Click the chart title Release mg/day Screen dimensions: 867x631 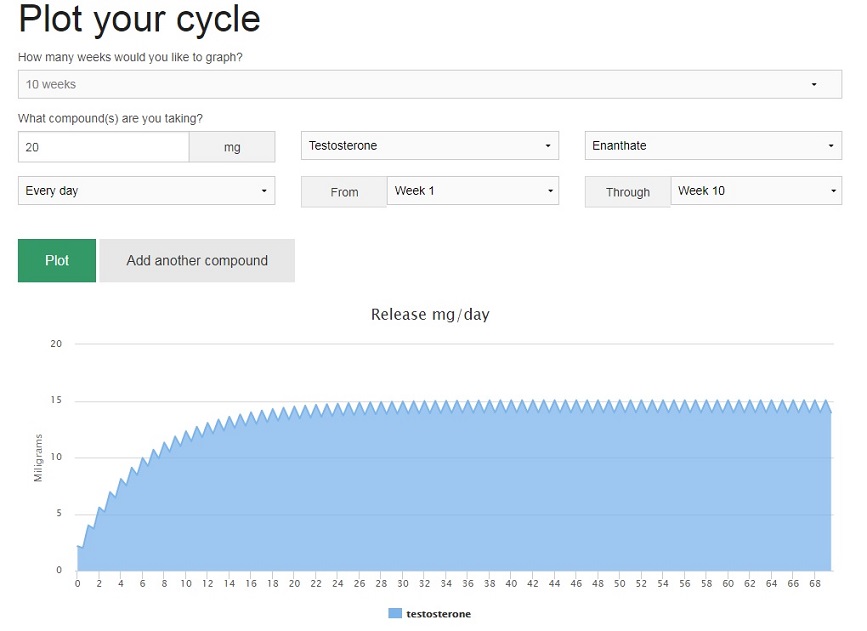pos(430,314)
